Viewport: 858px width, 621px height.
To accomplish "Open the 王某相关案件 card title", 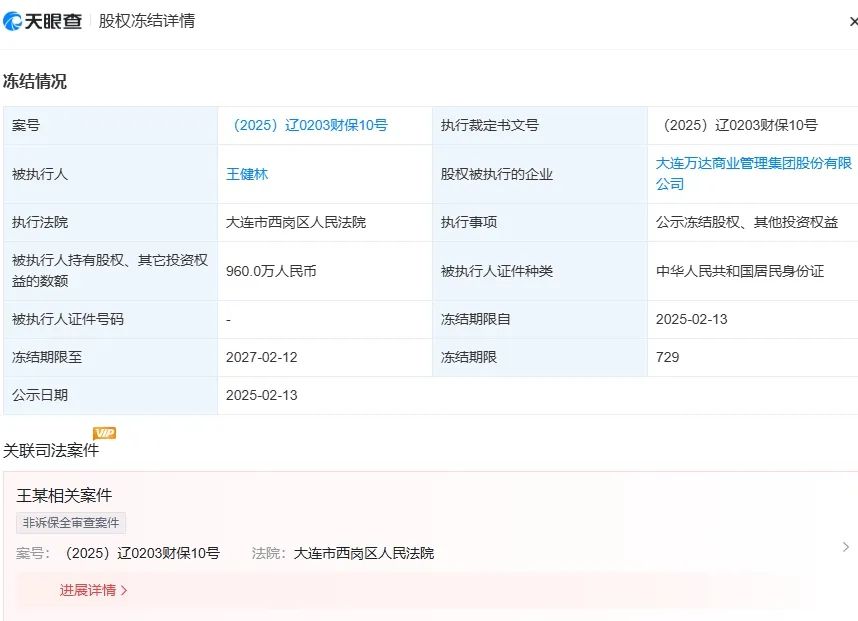I will click(x=64, y=496).
